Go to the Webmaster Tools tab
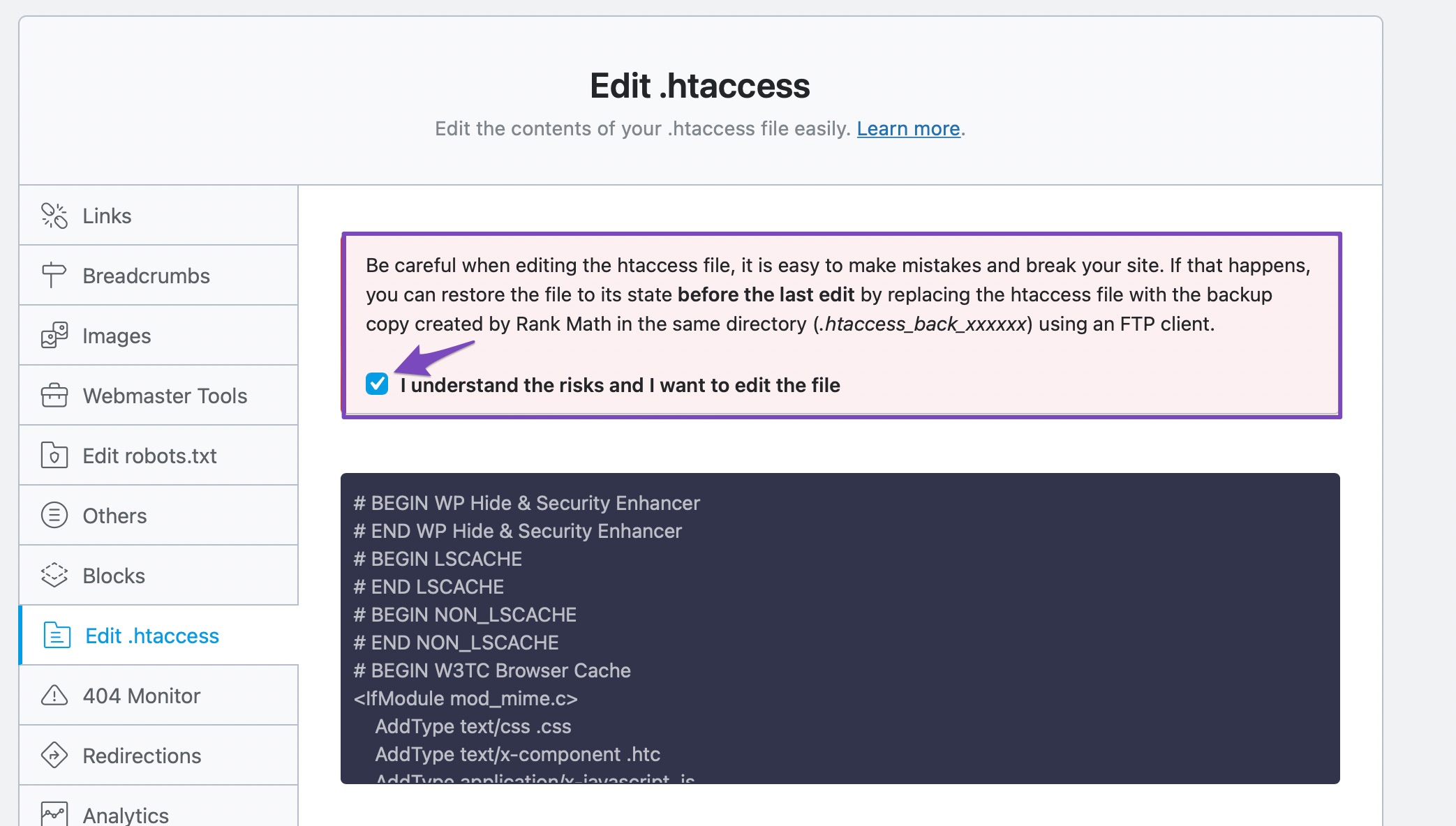The image size is (1456, 826). click(158, 396)
